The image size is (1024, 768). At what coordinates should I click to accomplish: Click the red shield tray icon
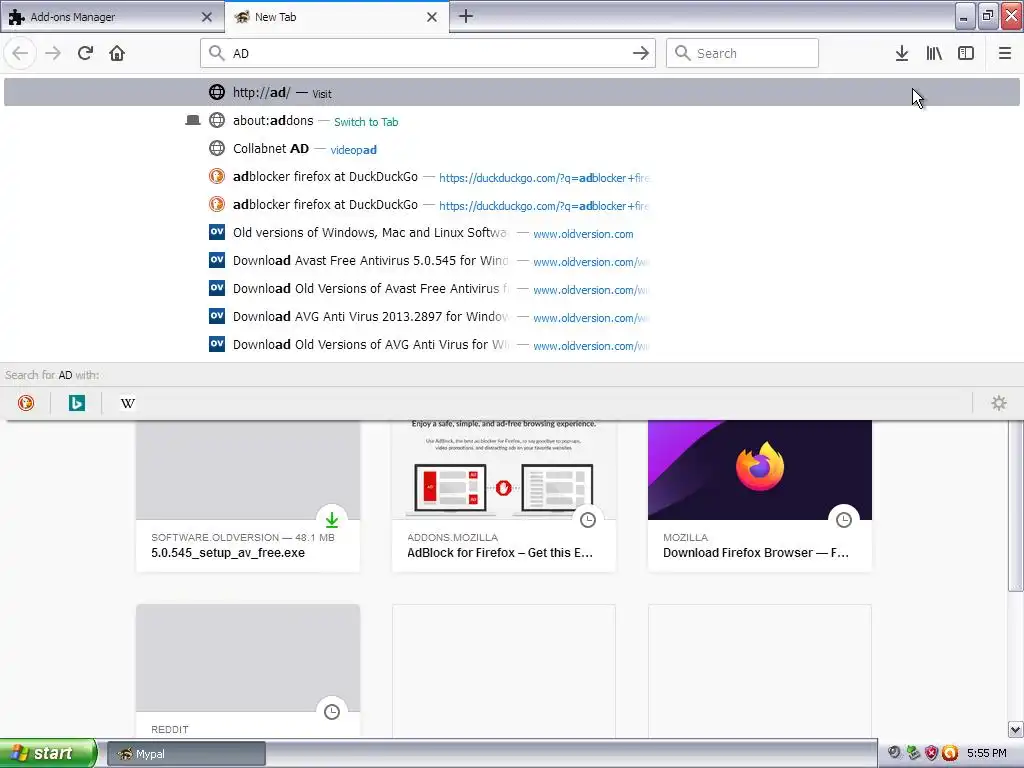point(931,753)
